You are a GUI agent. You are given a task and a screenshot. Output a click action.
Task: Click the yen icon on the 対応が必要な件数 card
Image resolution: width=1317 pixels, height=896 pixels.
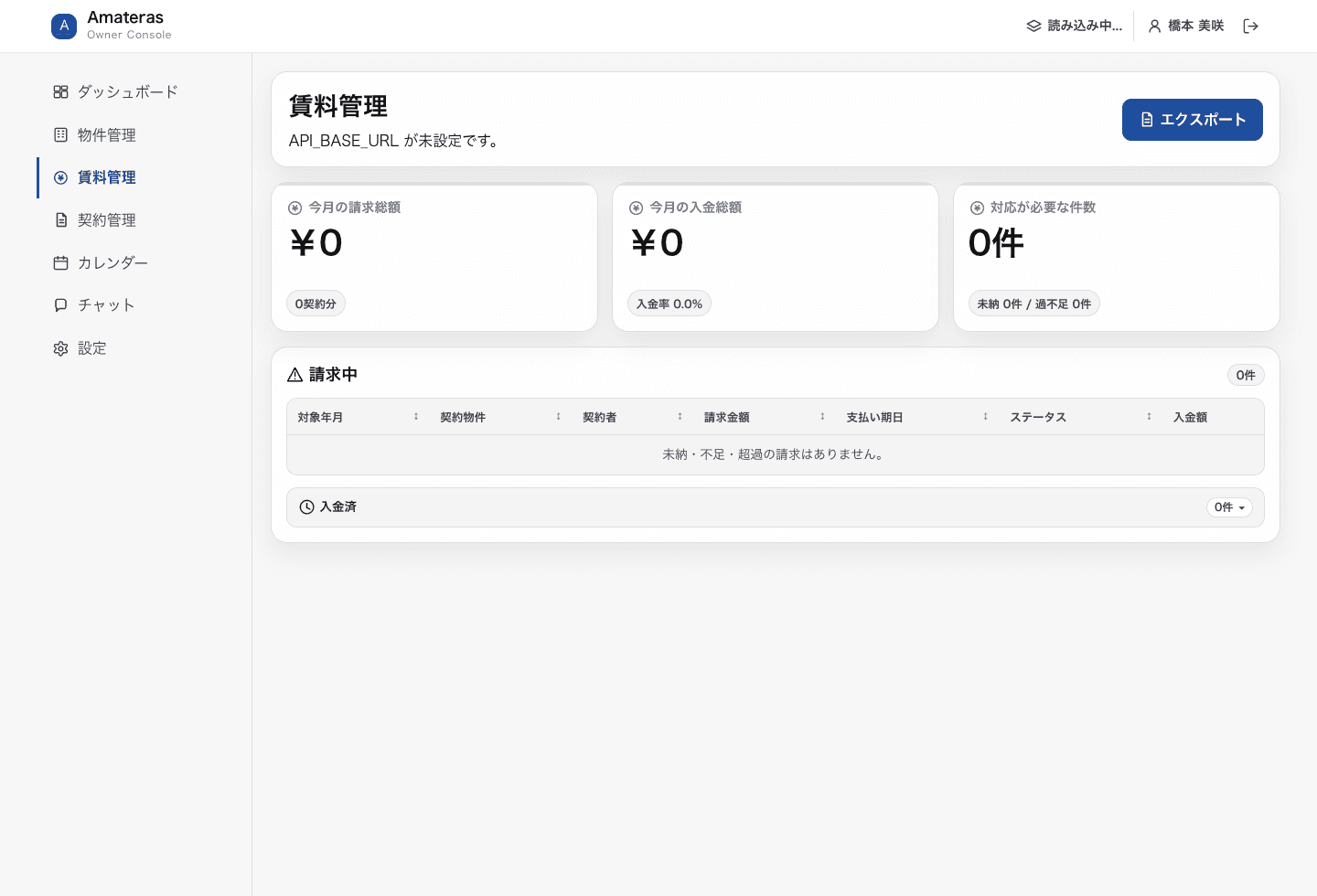click(x=977, y=208)
